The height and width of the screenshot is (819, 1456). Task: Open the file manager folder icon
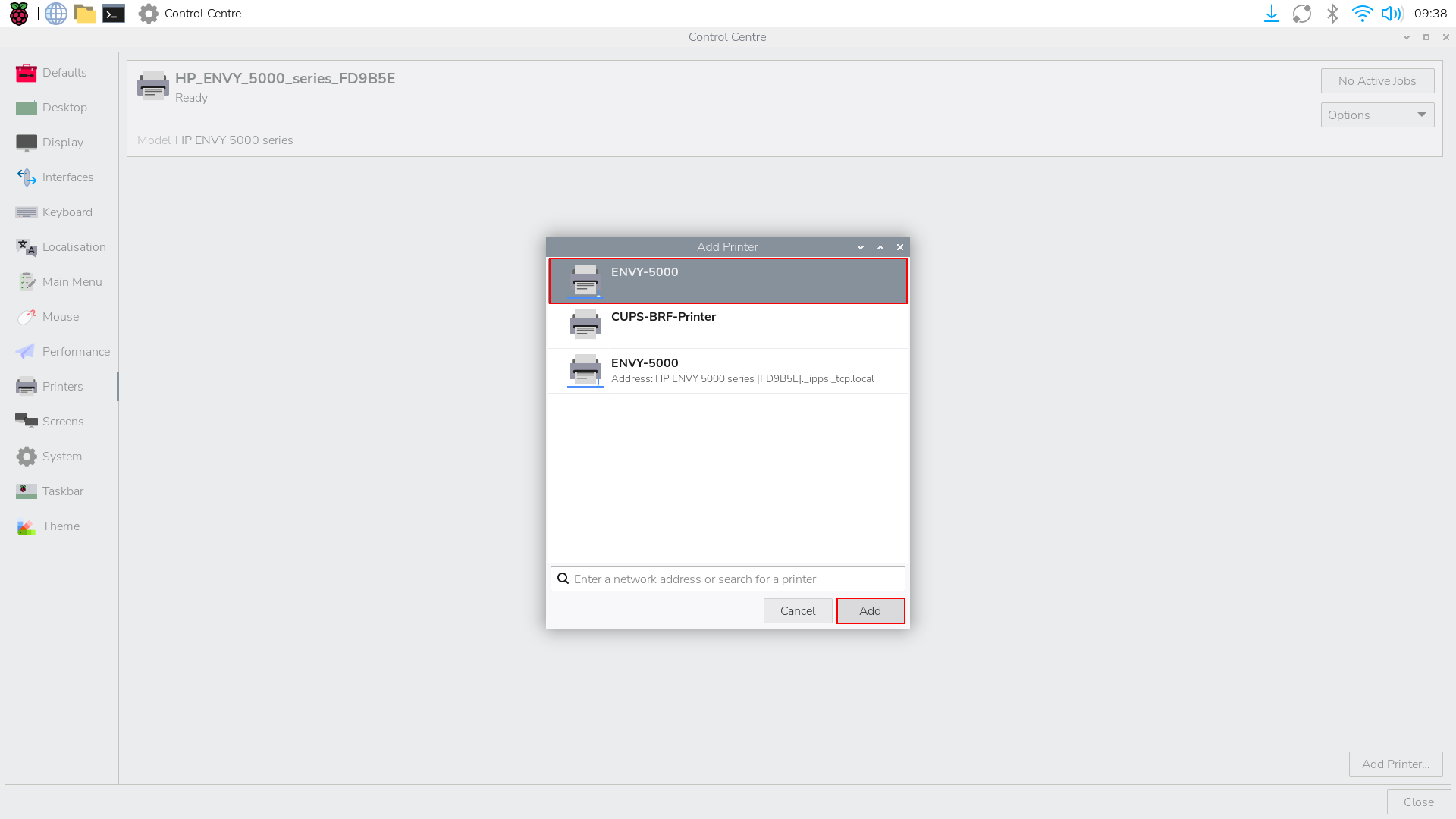coord(85,14)
